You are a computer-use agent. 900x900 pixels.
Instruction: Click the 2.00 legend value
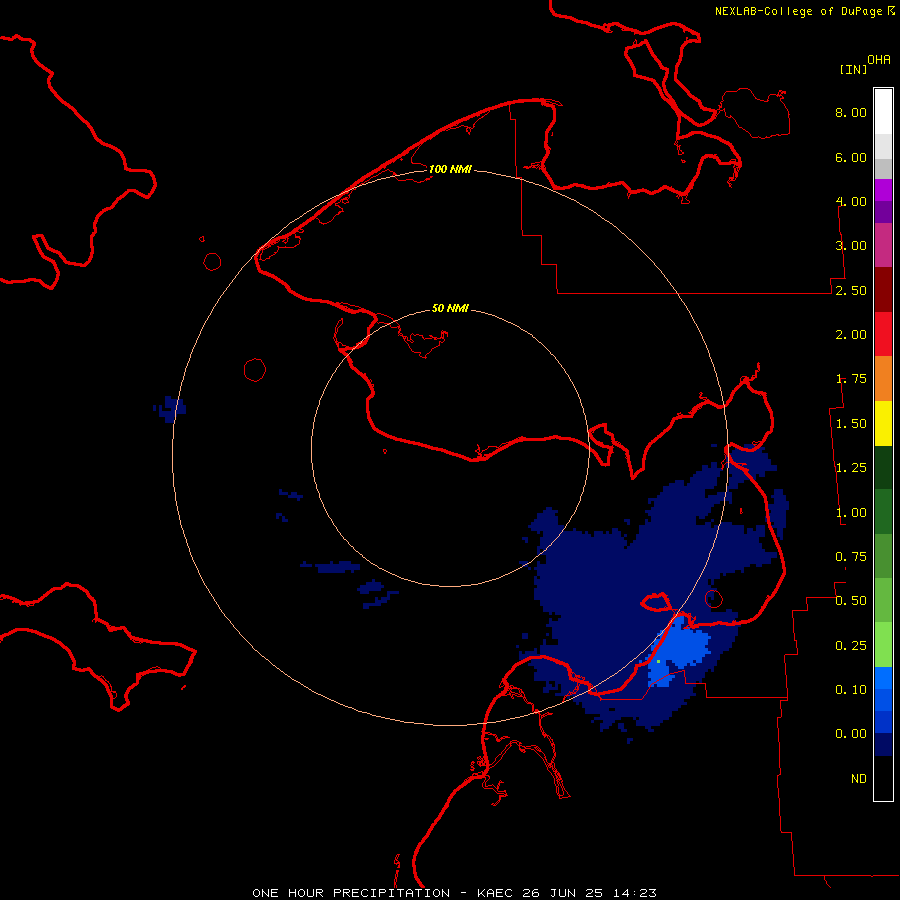(x=851, y=335)
